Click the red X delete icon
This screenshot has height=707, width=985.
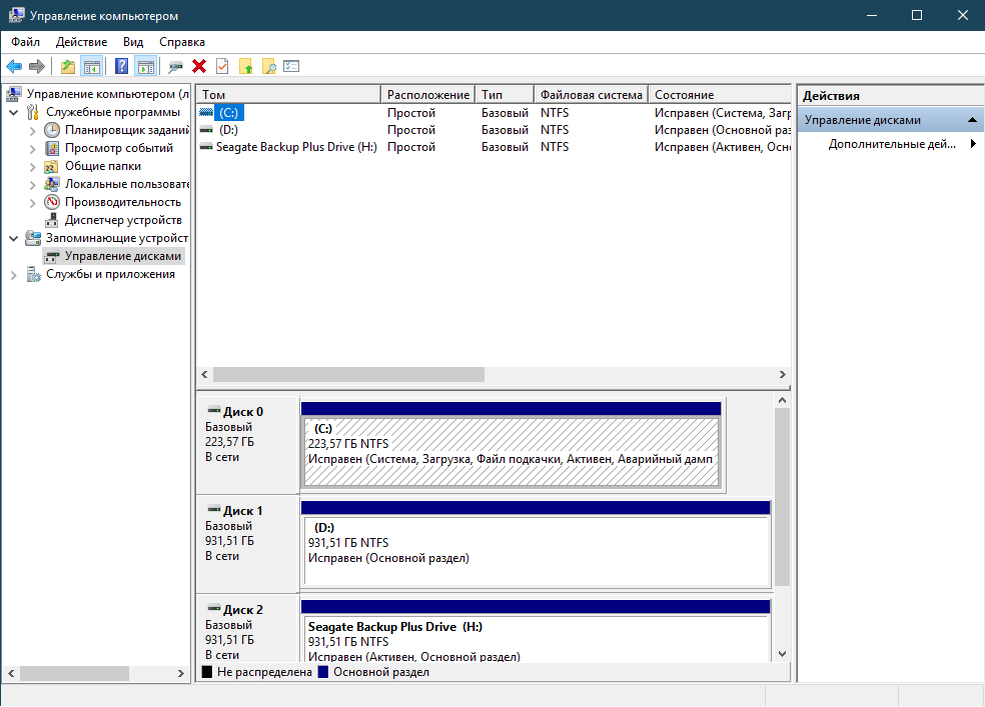(199, 66)
